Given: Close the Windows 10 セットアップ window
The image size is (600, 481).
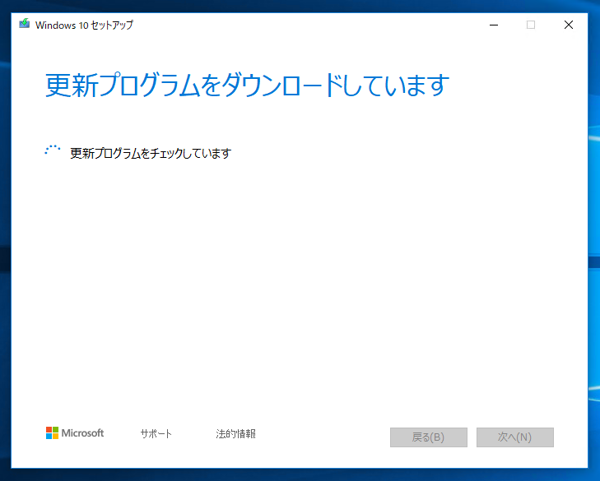Looking at the screenshot, I should [x=569, y=25].
